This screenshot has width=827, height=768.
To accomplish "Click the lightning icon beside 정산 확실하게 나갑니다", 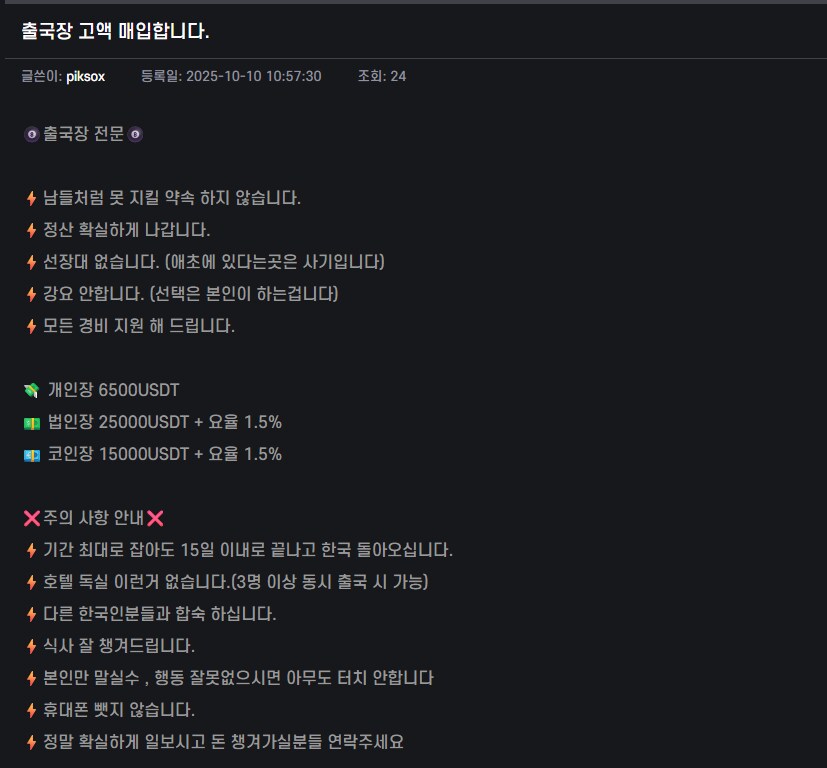I will pos(31,230).
